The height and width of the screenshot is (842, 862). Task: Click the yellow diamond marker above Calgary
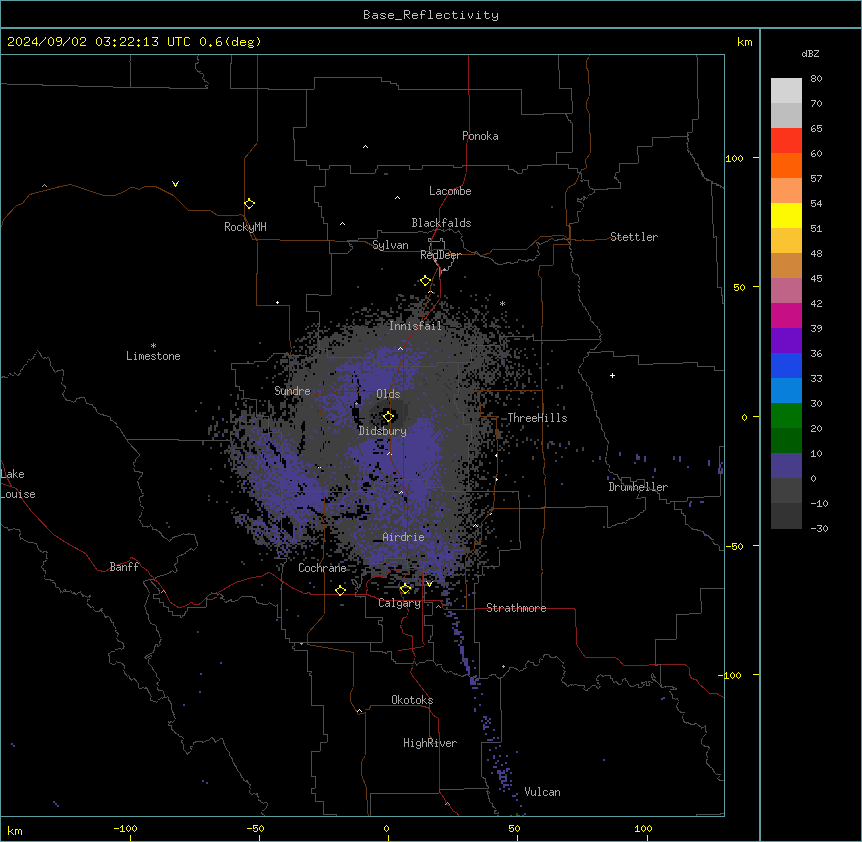click(405, 589)
